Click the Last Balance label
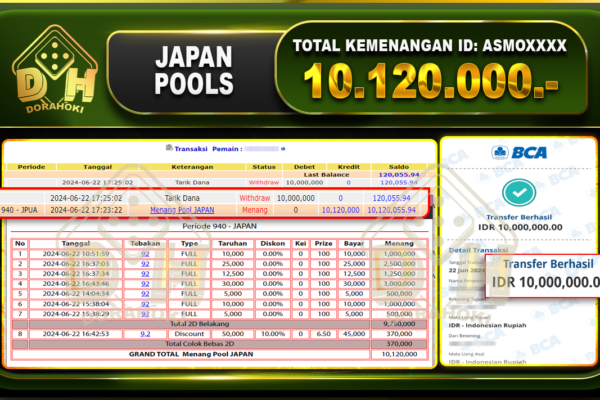The width and height of the screenshot is (600, 400). point(326,175)
